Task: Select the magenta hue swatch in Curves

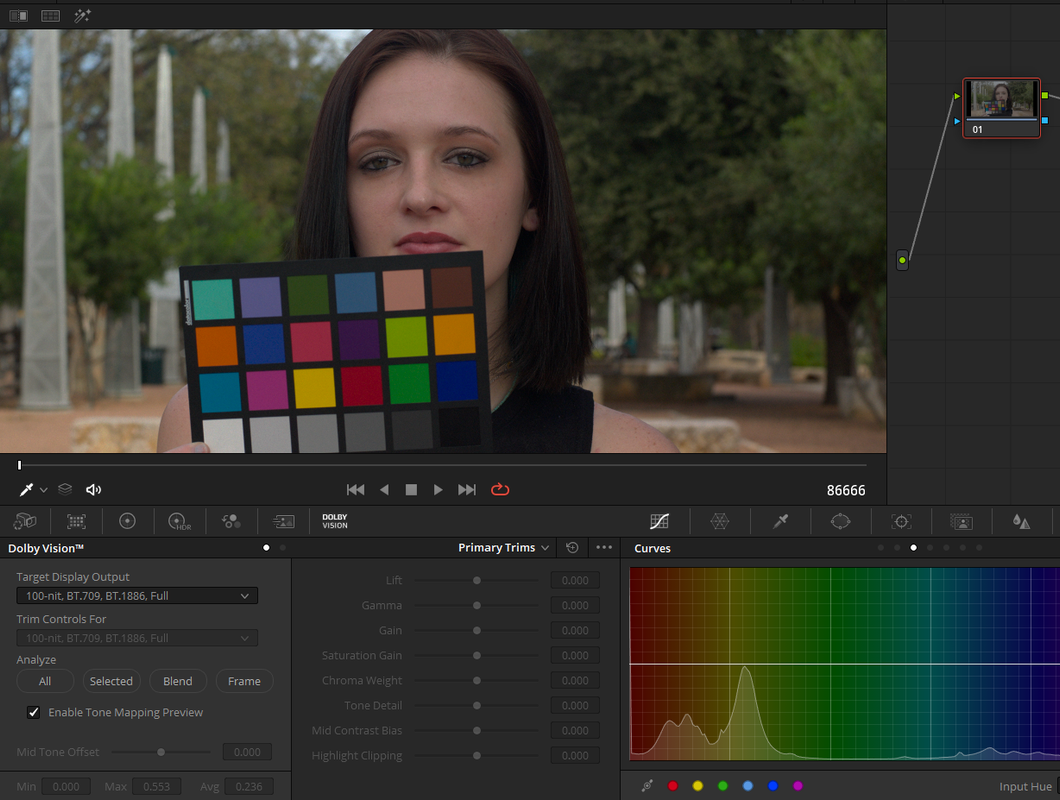Action: pos(798,786)
